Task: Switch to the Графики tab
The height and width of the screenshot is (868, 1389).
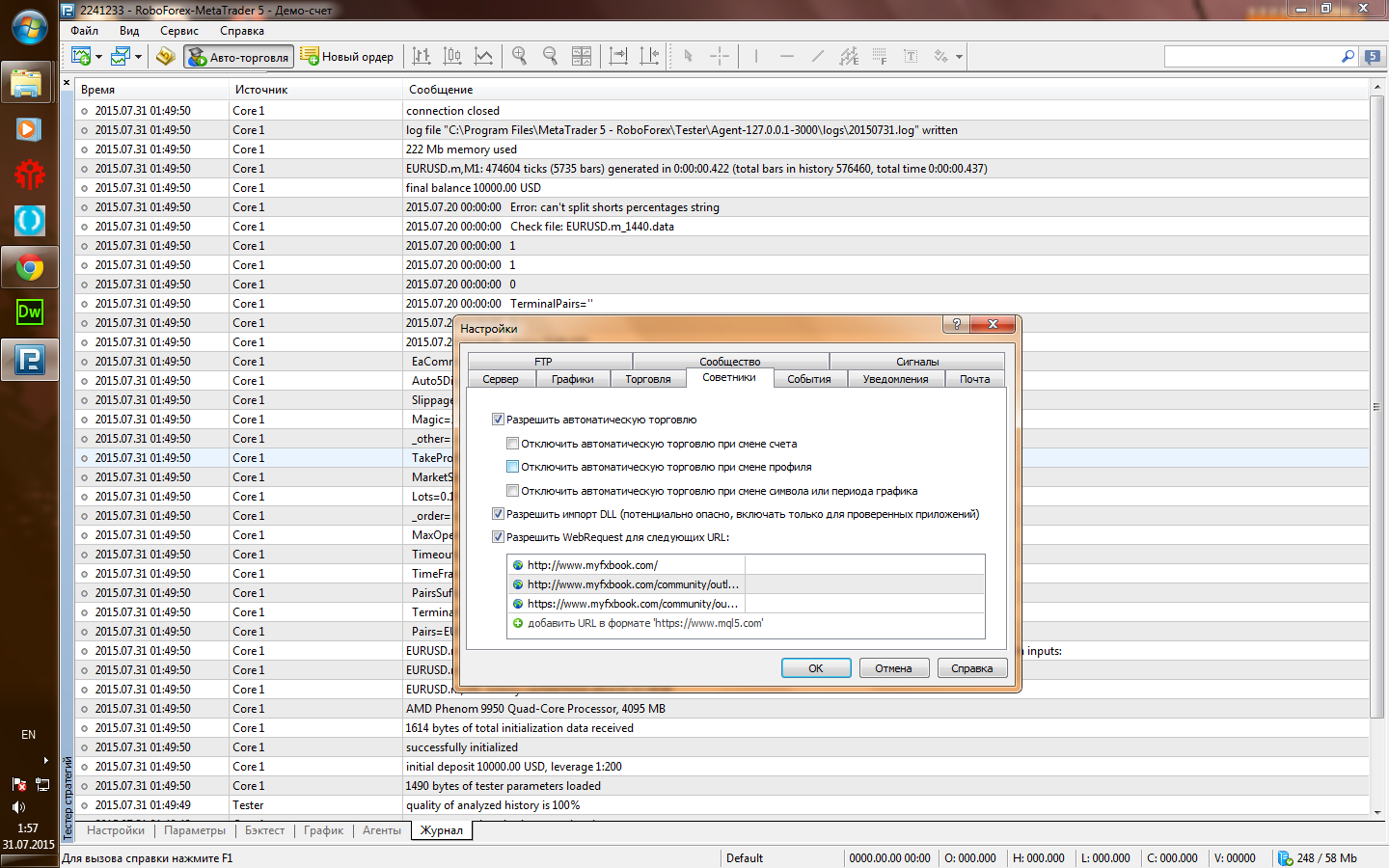Action: point(572,379)
